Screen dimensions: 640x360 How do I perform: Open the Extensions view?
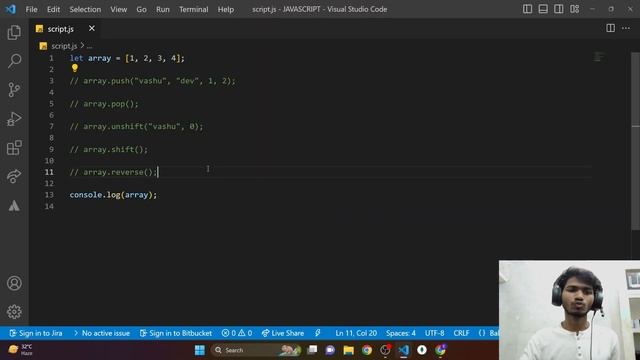click(14, 148)
